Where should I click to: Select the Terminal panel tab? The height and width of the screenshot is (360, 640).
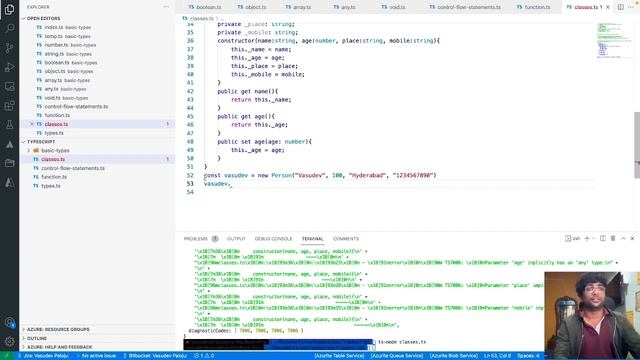click(x=313, y=239)
